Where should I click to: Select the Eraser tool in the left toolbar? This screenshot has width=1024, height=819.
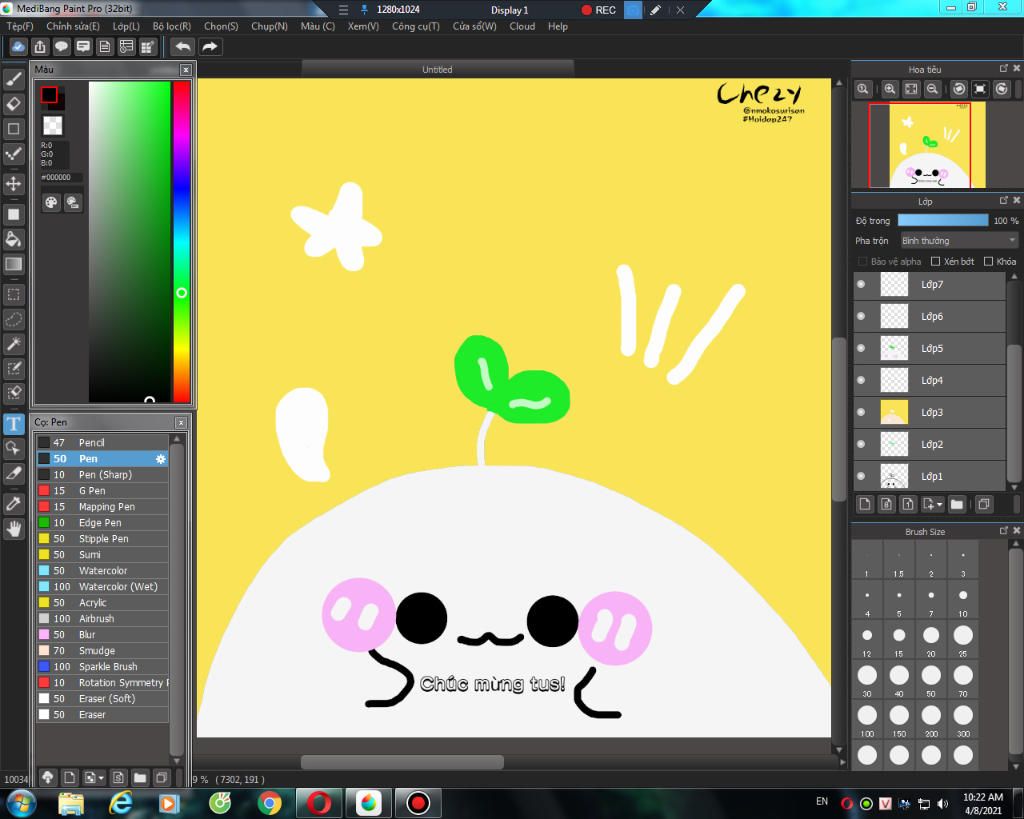[14, 103]
